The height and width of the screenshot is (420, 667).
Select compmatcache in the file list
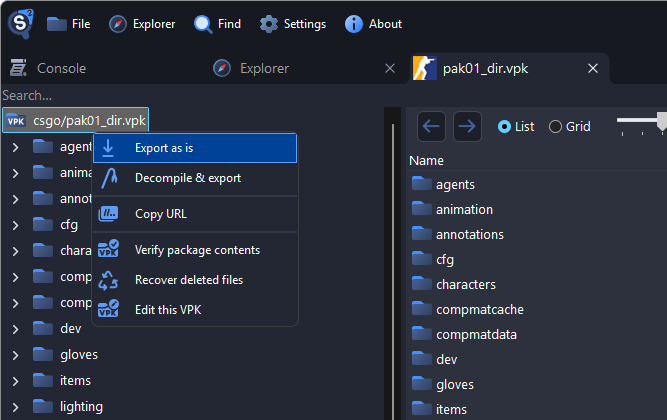[480, 309]
